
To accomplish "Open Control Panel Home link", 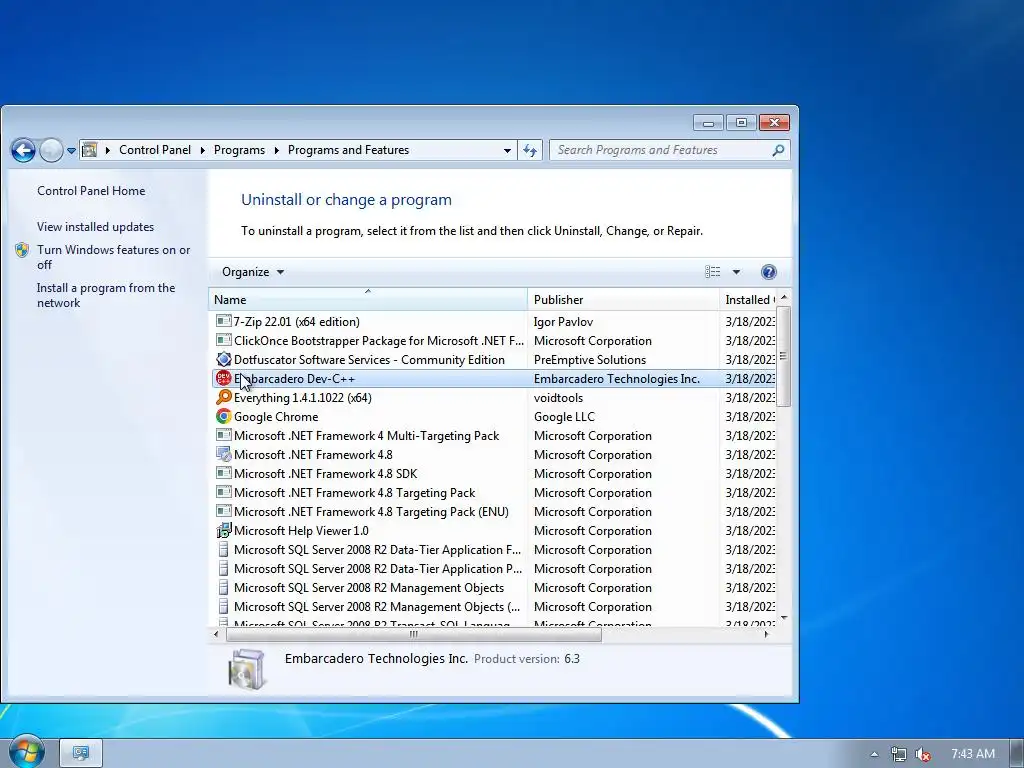I will tap(91, 191).
